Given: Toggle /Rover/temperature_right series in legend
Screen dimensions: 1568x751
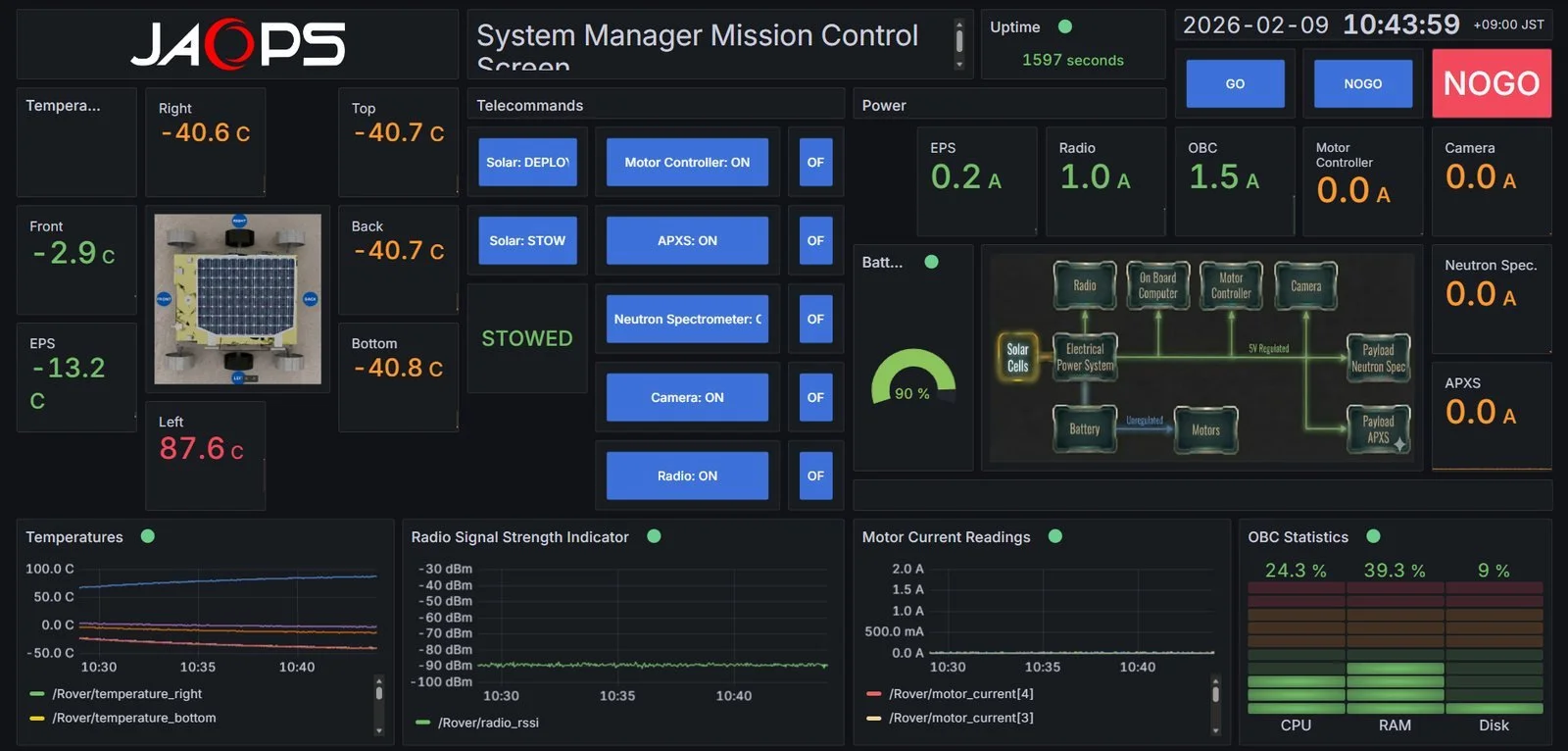Looking at the screenshot, I should click(126, 694).
